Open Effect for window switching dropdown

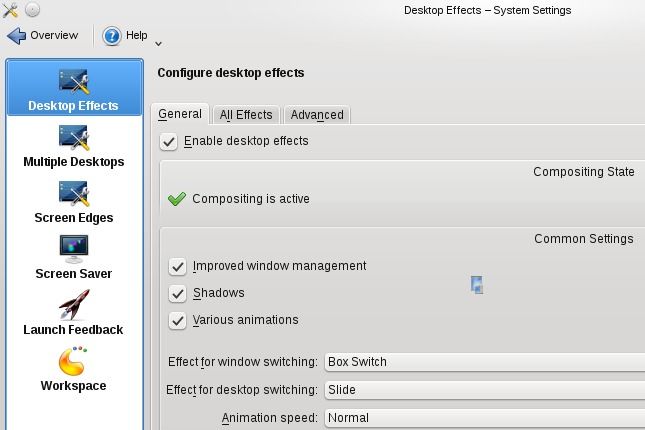click(x=485, y=362)
